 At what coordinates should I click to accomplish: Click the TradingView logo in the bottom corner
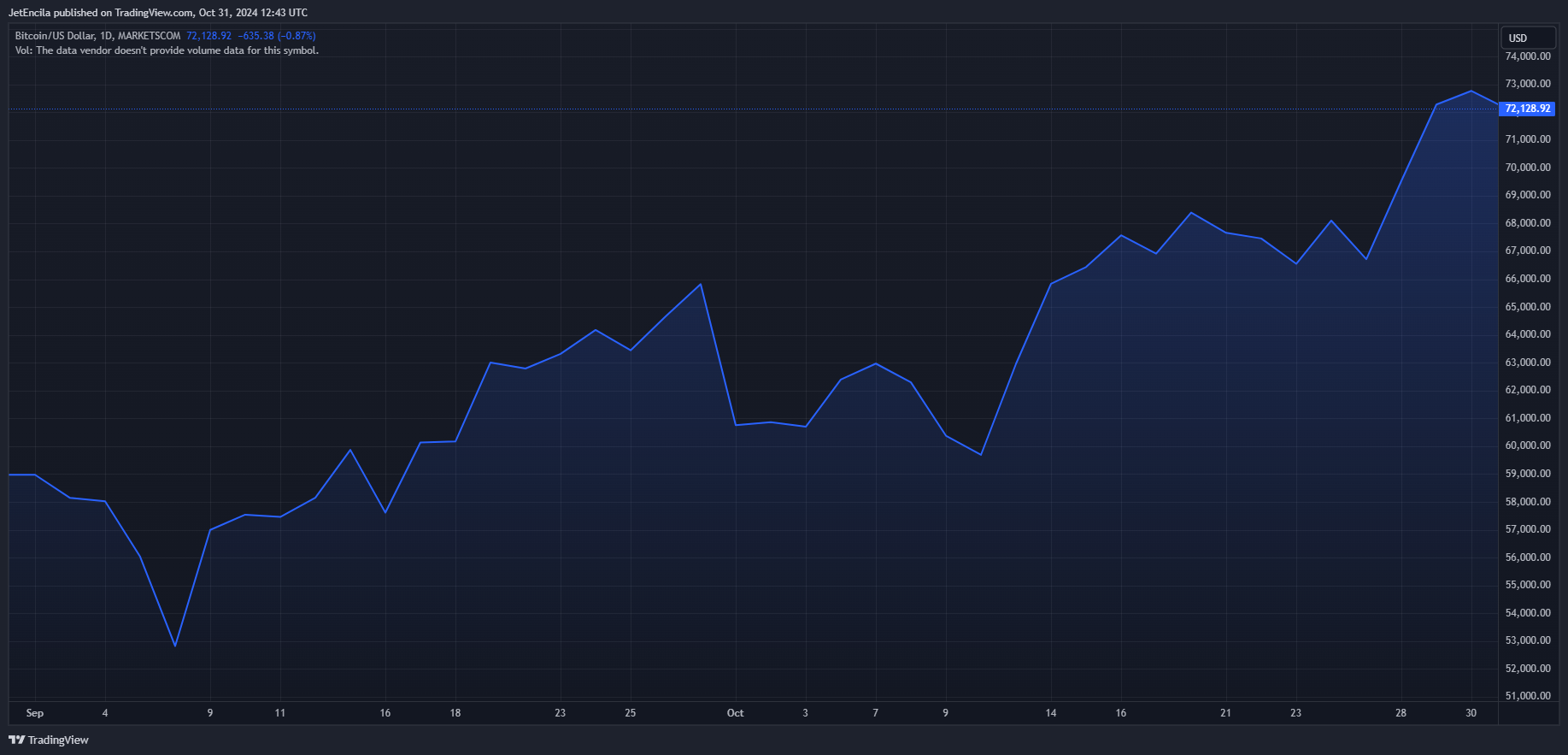(x=49, y=740)
